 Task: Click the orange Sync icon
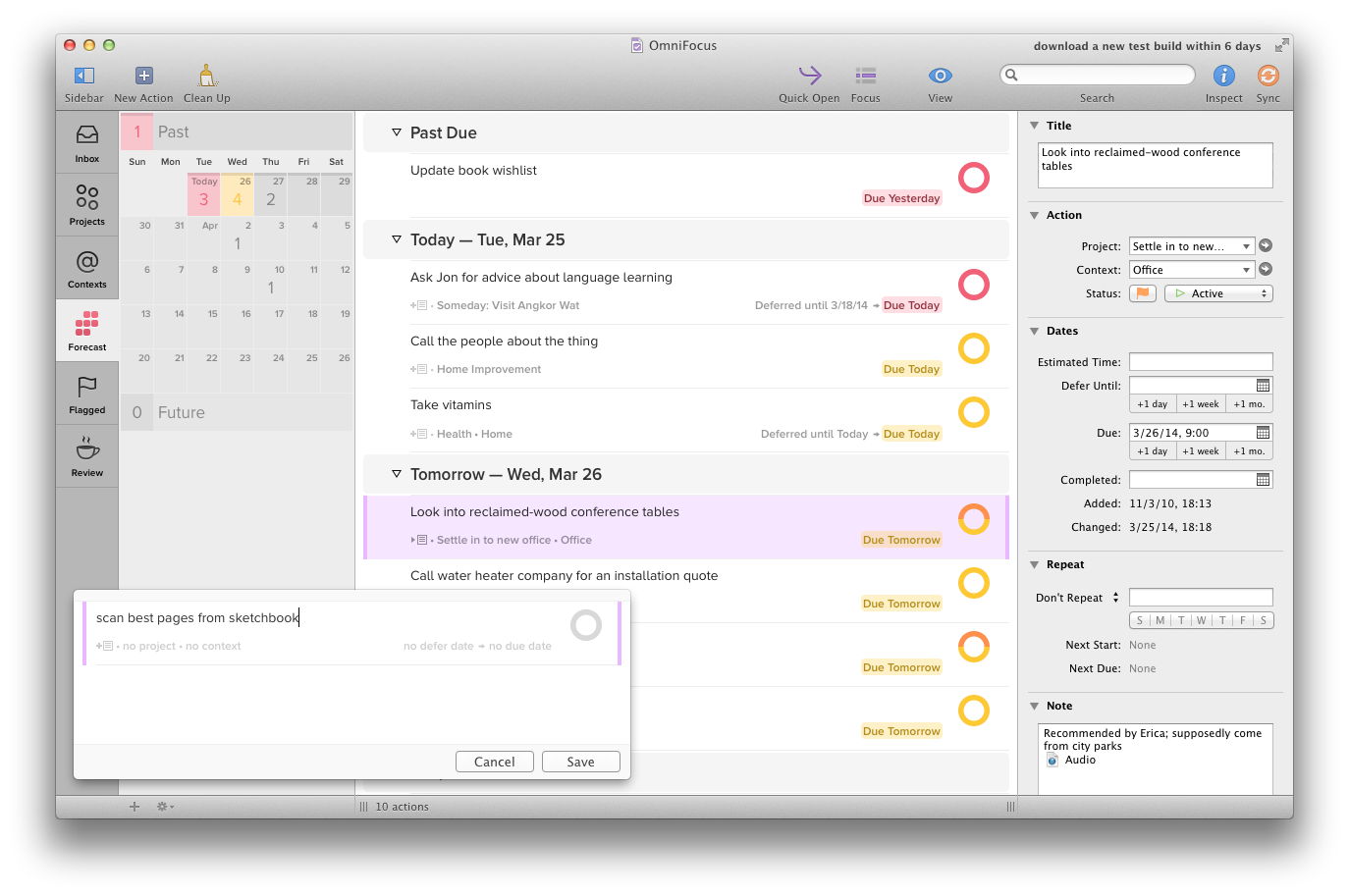[x=1268, y=76]
